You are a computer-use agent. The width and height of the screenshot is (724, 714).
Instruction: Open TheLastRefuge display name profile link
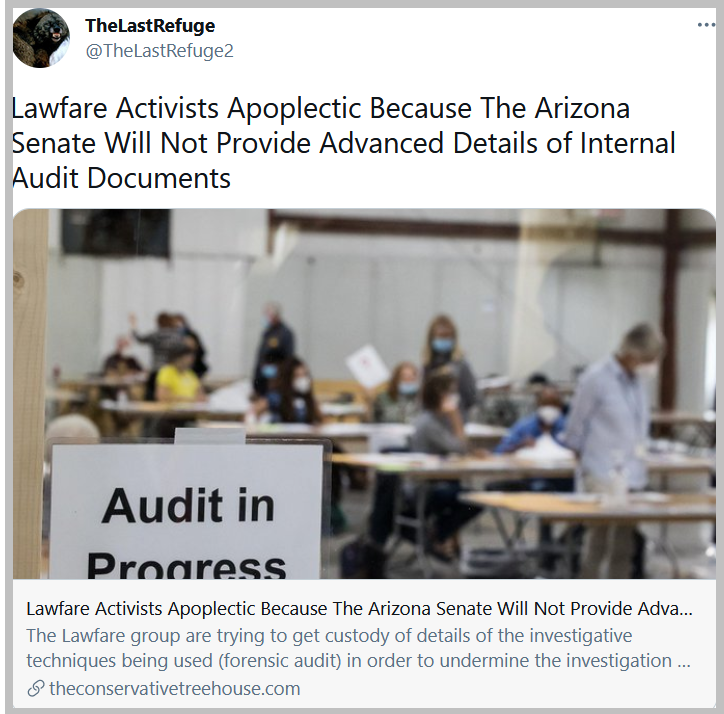point(150,25)
